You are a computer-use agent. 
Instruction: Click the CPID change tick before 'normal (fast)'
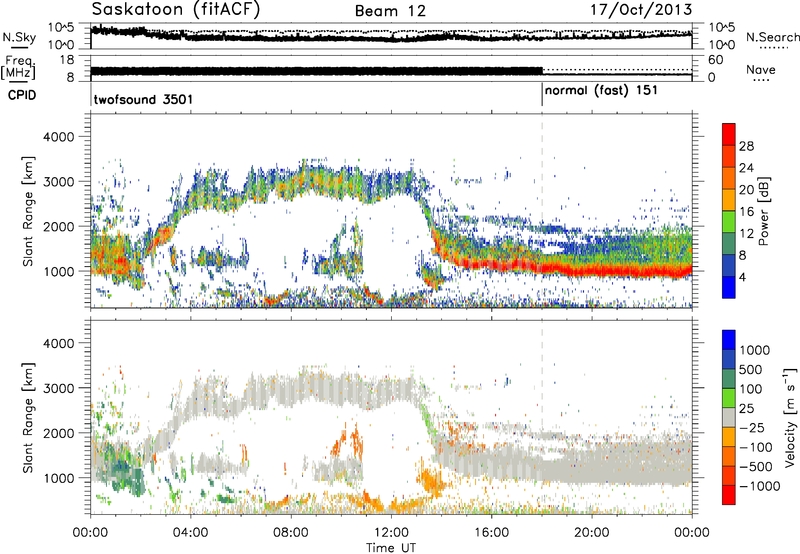point(542,94)
